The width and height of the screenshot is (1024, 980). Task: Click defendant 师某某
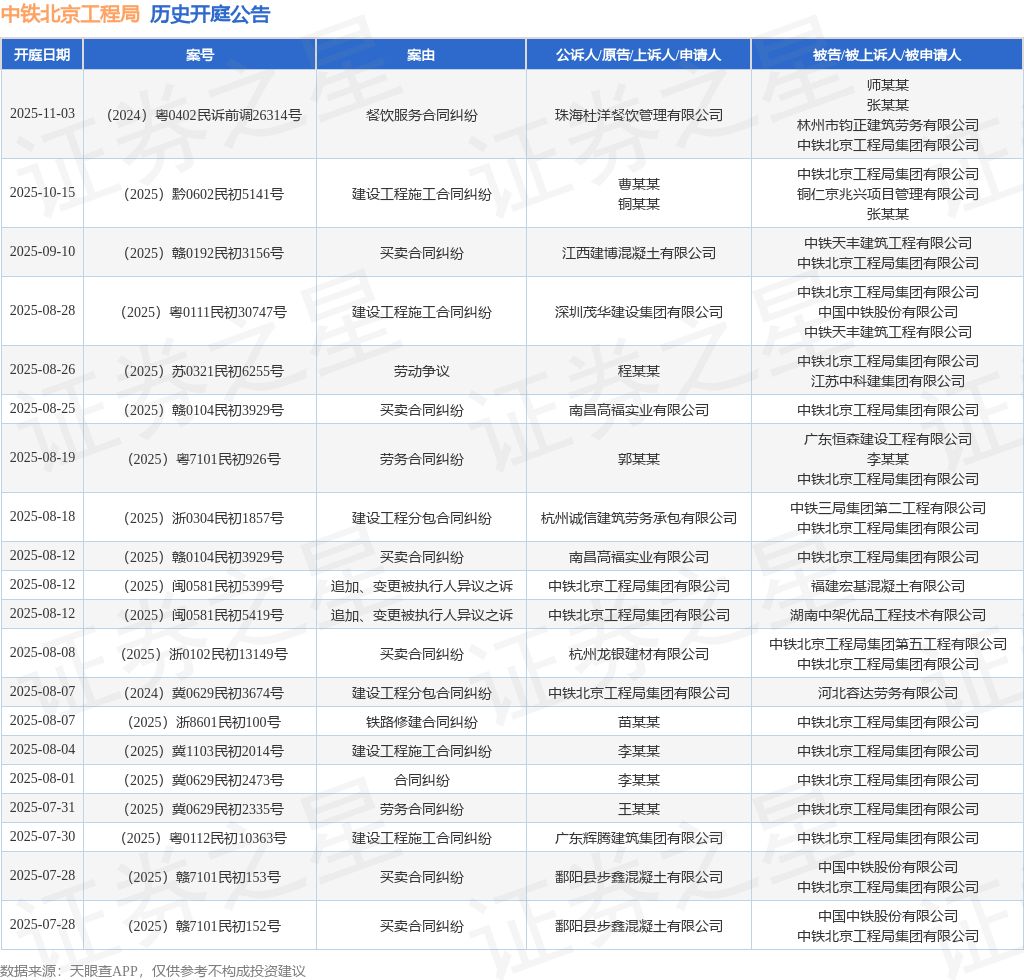tap(888, 85)
